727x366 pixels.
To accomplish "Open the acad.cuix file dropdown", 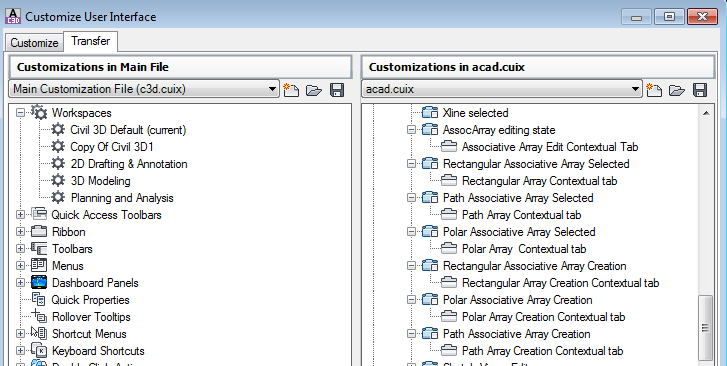I will click(x=502, y=89).
